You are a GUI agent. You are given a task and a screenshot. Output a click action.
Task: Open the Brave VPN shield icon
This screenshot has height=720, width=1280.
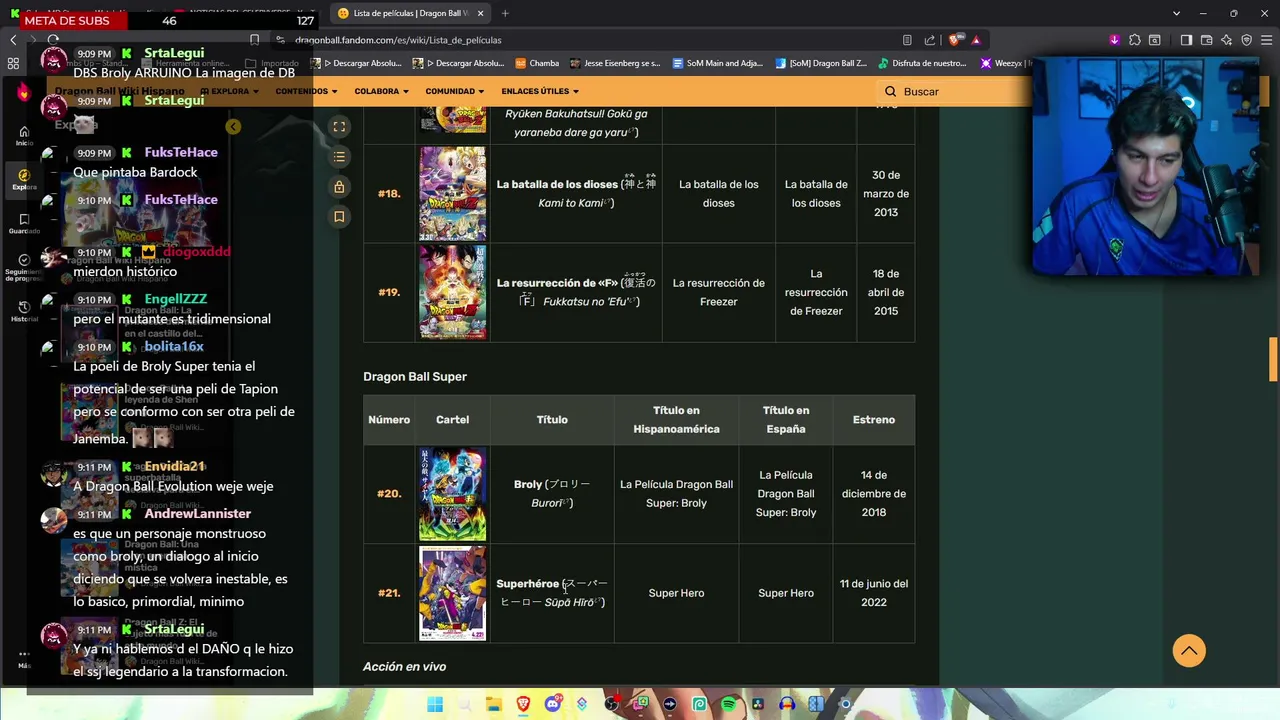tap(1246, 40)
